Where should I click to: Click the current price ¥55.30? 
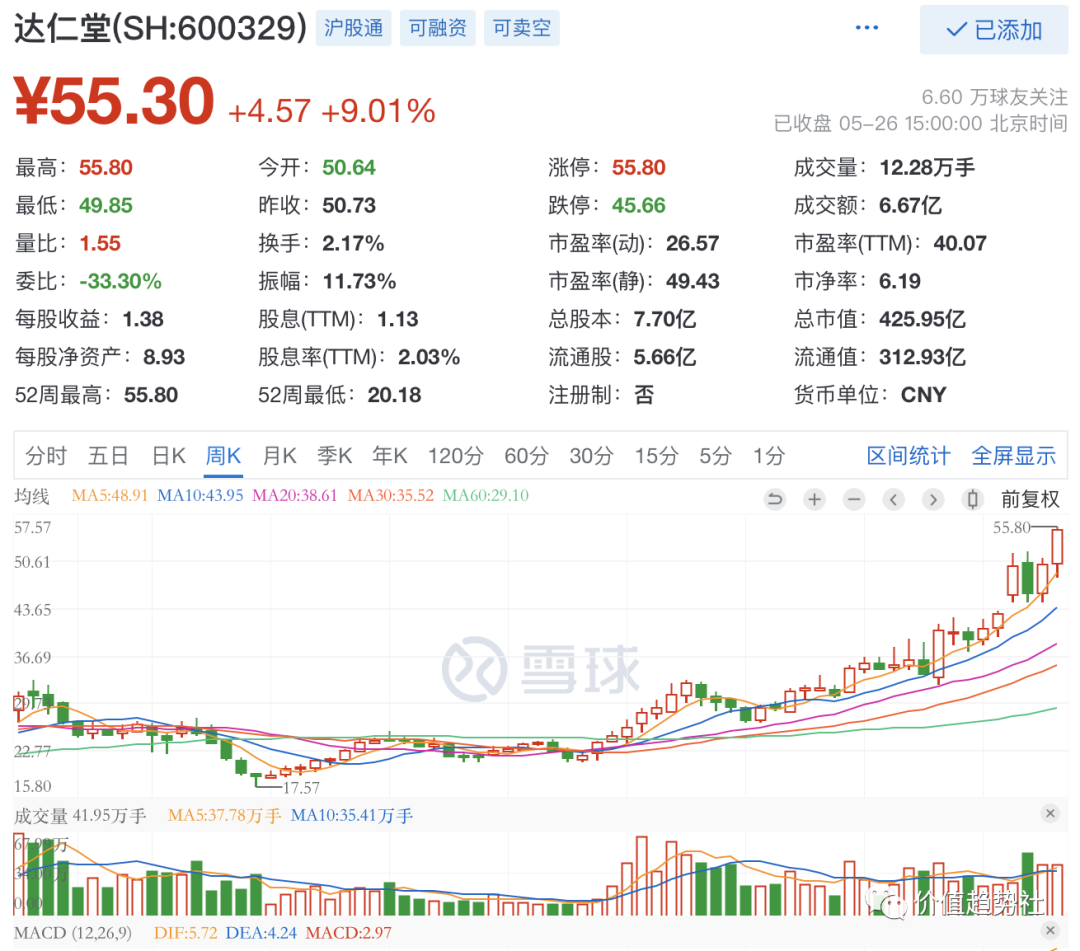pyautogui.click(x=114, y=102)
